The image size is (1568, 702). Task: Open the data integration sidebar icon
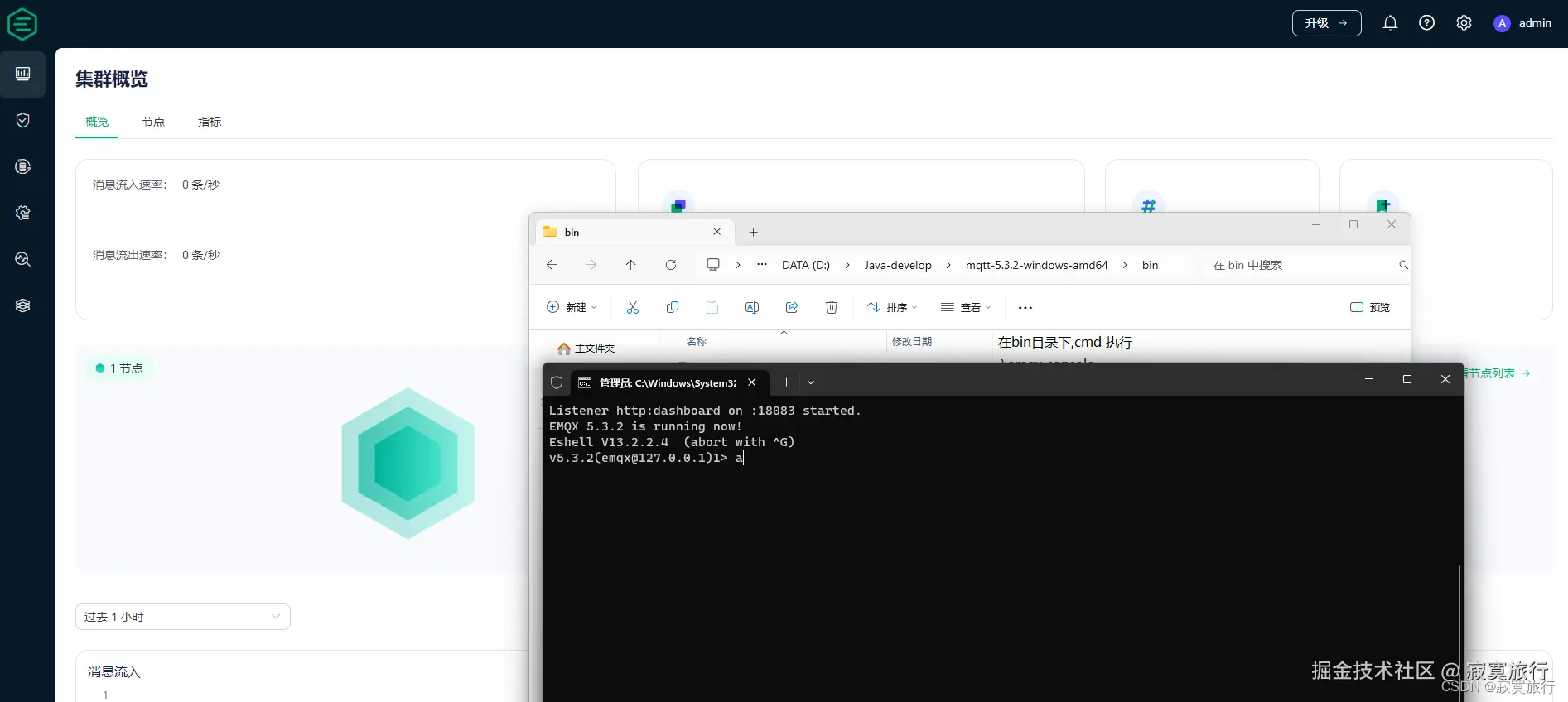(x=23, y=166)
